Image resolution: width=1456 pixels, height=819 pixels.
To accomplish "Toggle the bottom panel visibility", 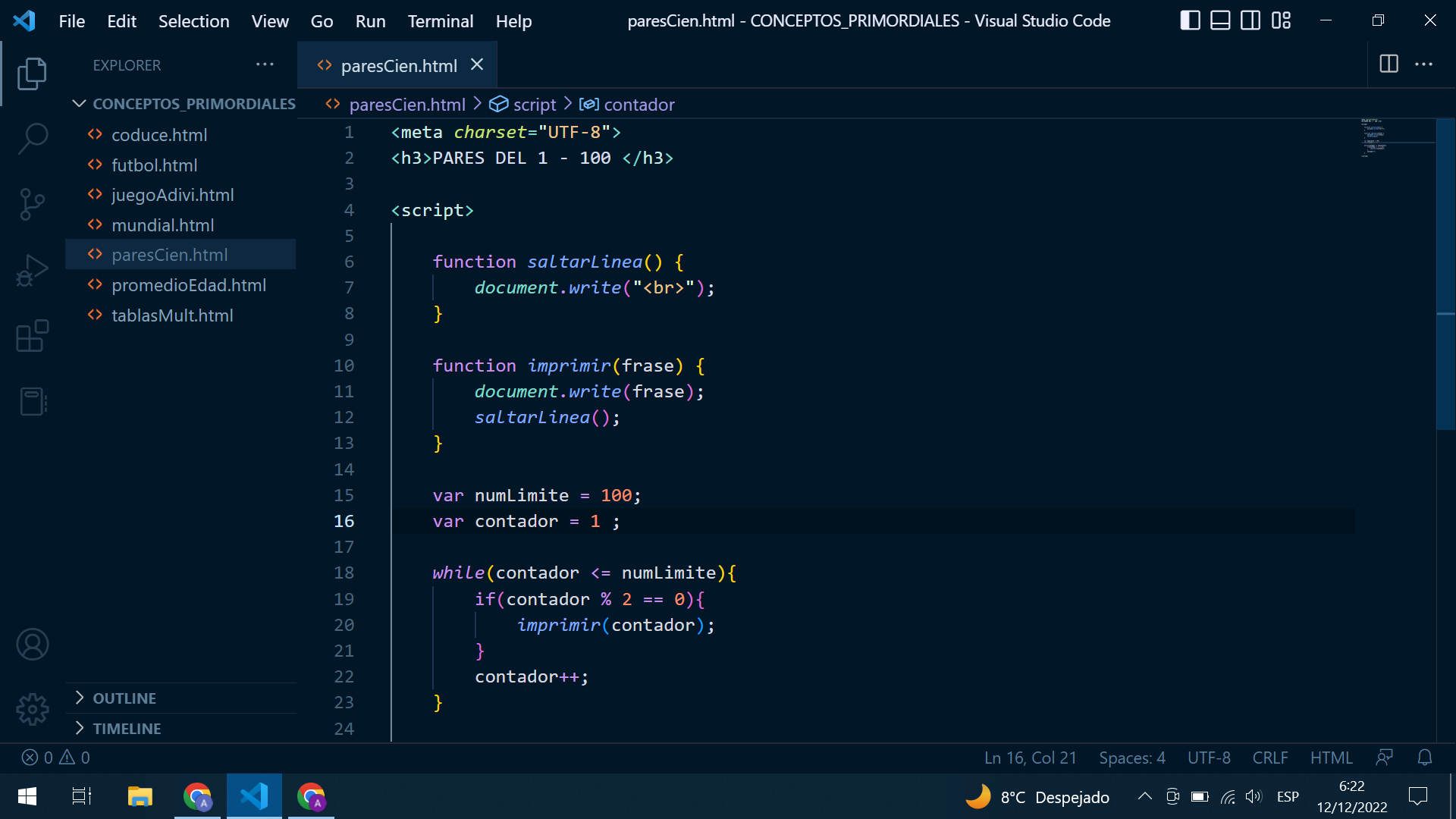I will point(1220,20).
